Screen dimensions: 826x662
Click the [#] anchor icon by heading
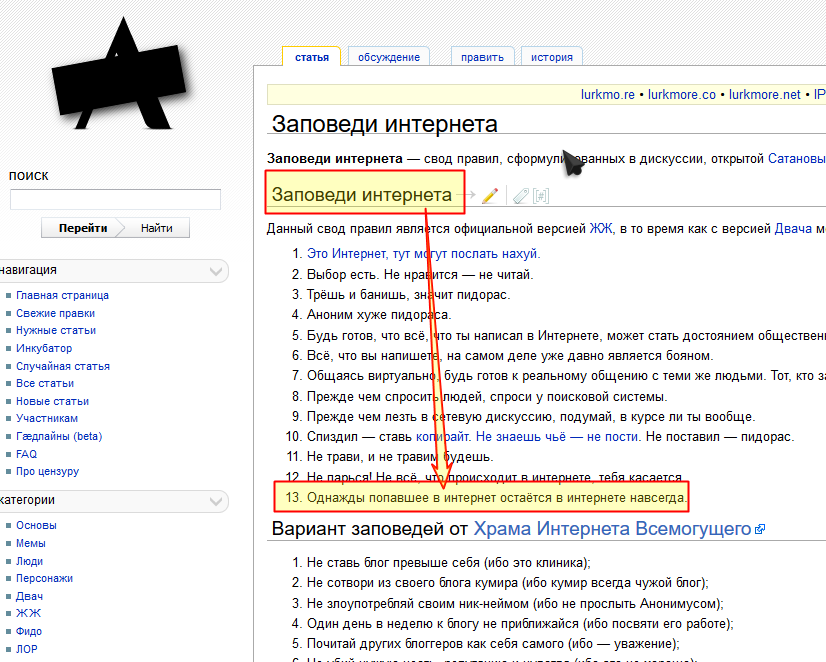click(x=541, y=196)
